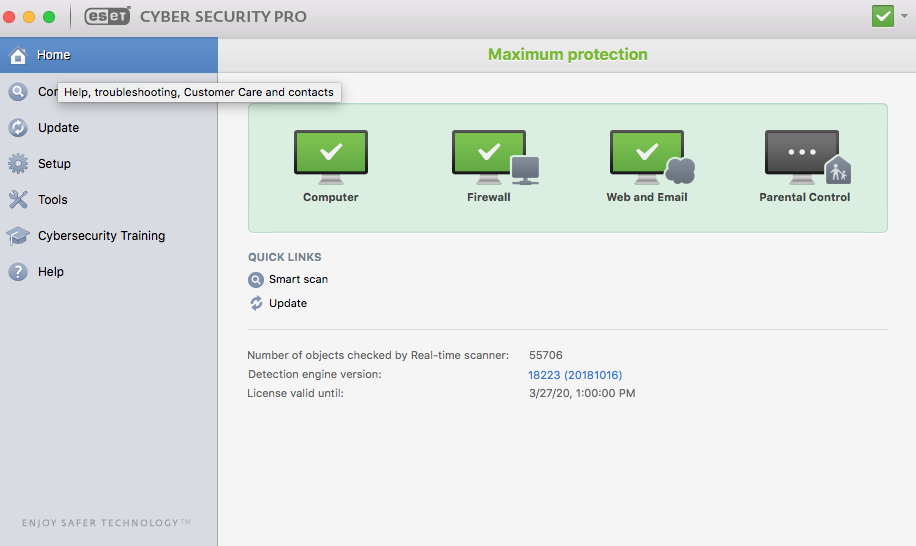Screen dimensions: 916x546
Task: Click the Update quick link text
Action: pos(288,303)
